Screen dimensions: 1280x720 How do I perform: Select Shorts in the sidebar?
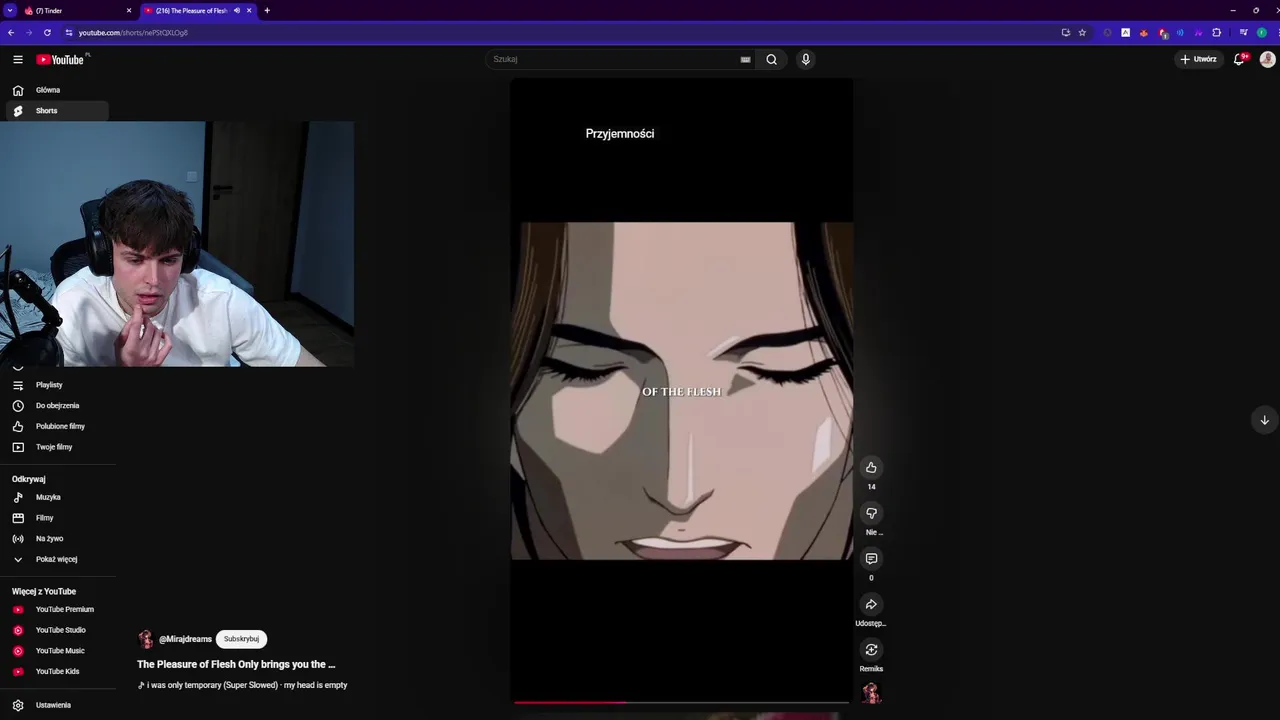click(58, 111)
